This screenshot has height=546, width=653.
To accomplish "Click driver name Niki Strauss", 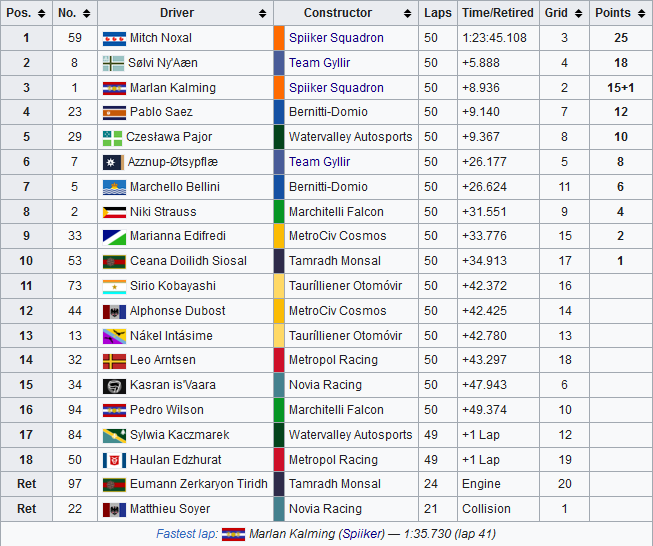I will [163, 212].
